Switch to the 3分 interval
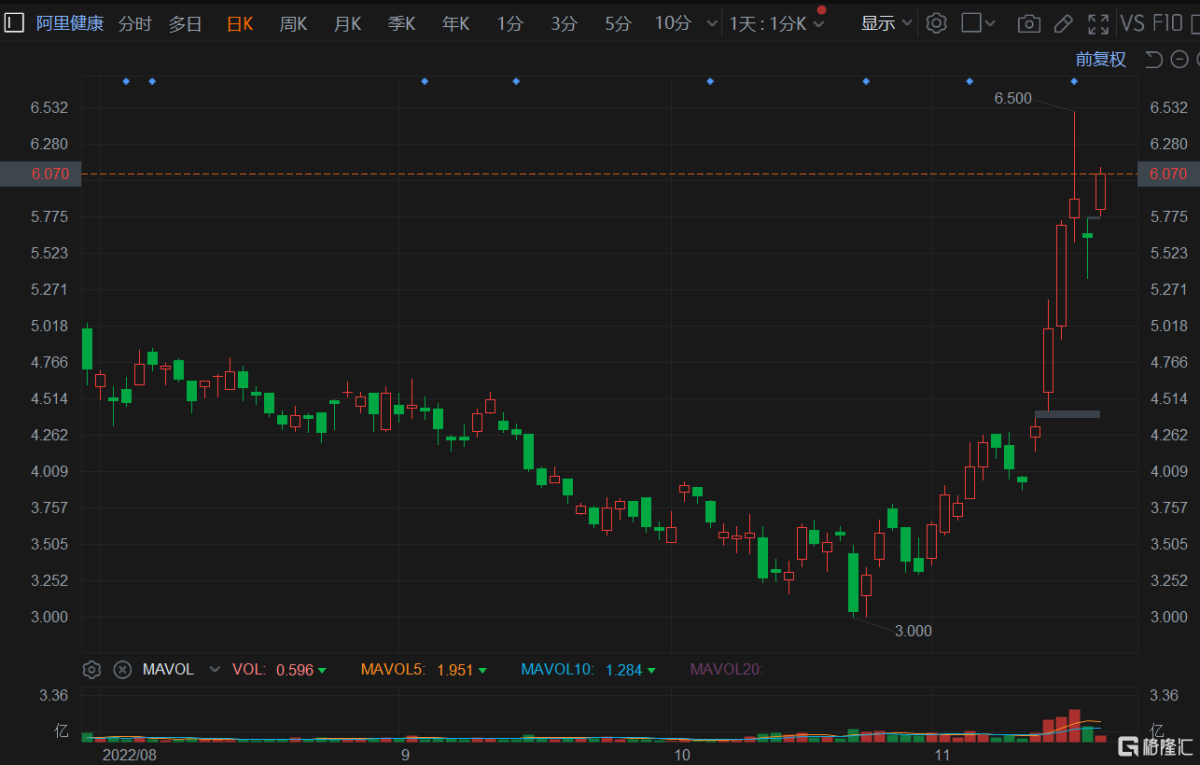This screenshot has height=765, width=1200. pos(564,23)
